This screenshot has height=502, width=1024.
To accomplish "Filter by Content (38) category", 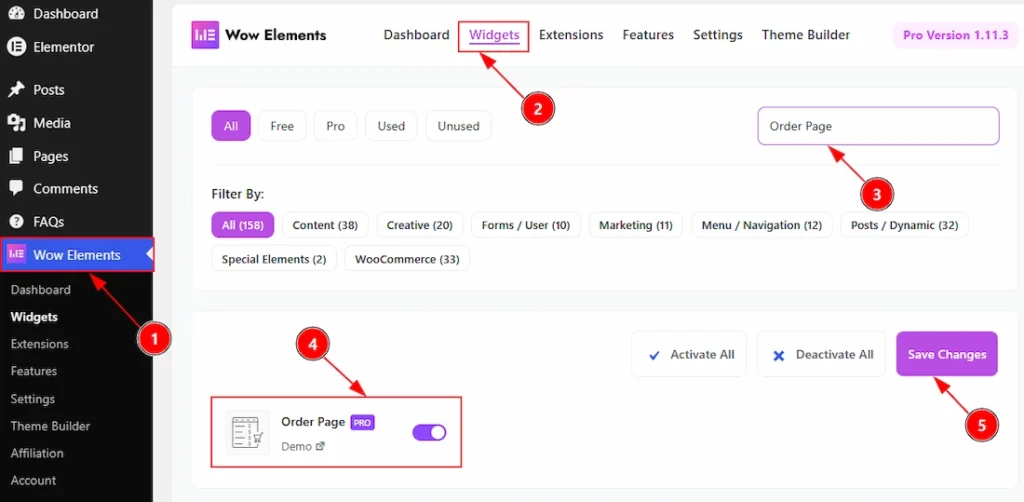I will point(325,225).
